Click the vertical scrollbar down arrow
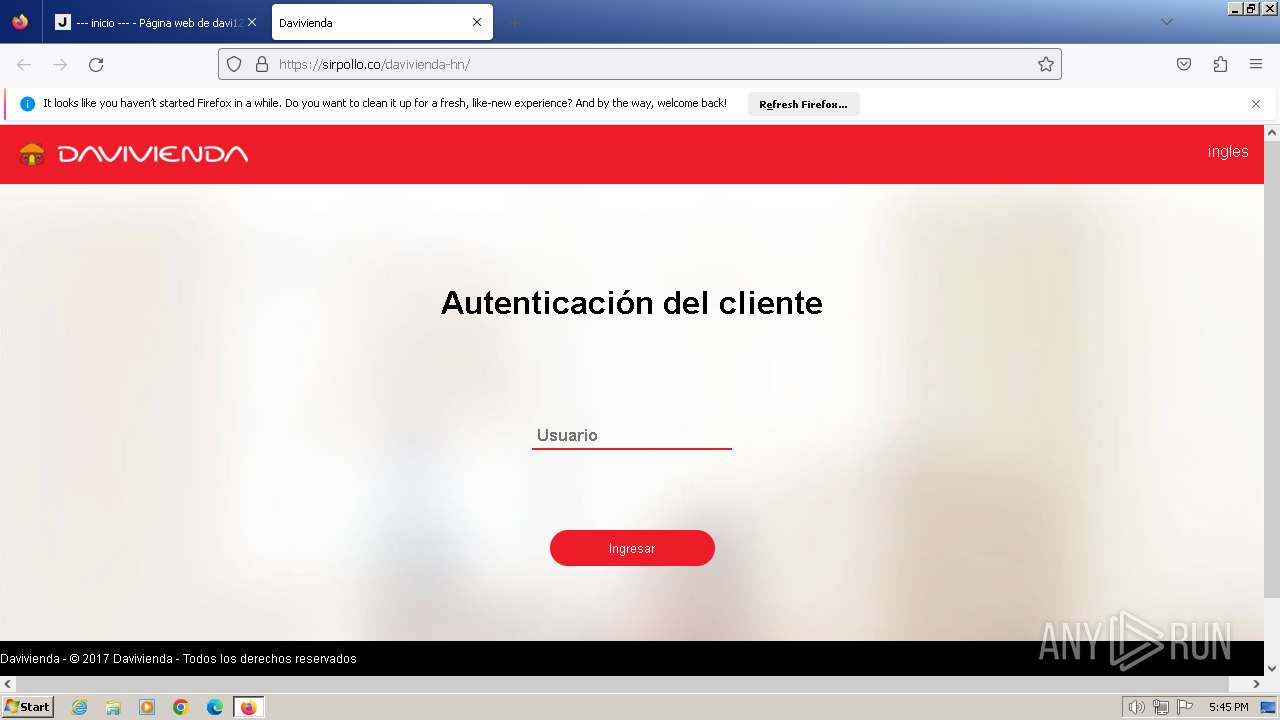Viewport: 1280px width, 720px height. point(1272,668)
